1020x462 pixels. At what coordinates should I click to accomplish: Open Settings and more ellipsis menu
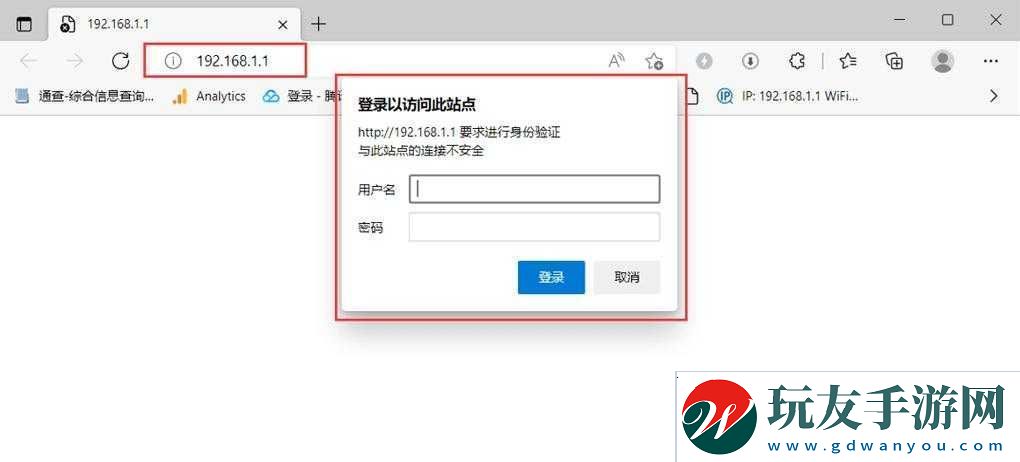tap(991, 61)
